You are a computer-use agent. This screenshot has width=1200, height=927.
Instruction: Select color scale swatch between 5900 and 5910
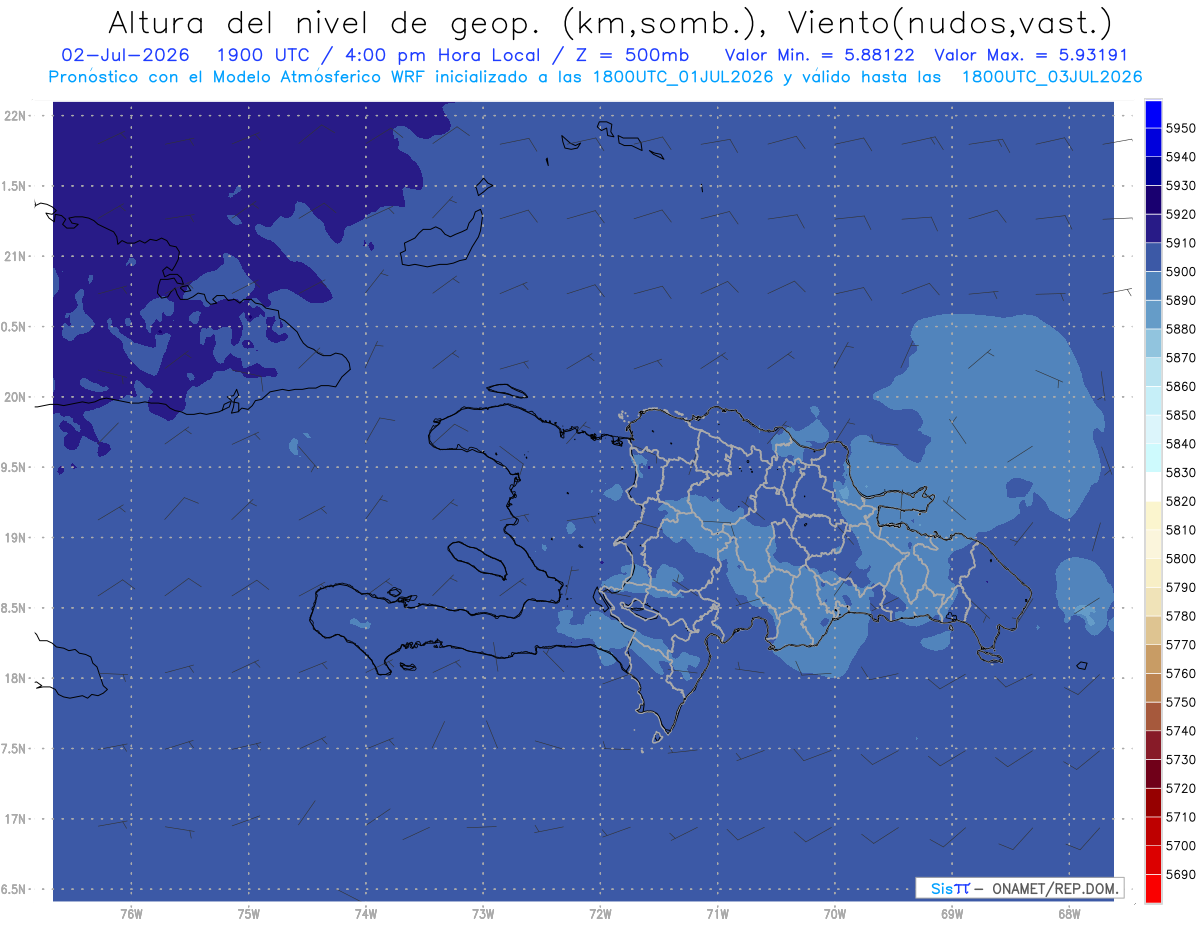(1152, 257)
